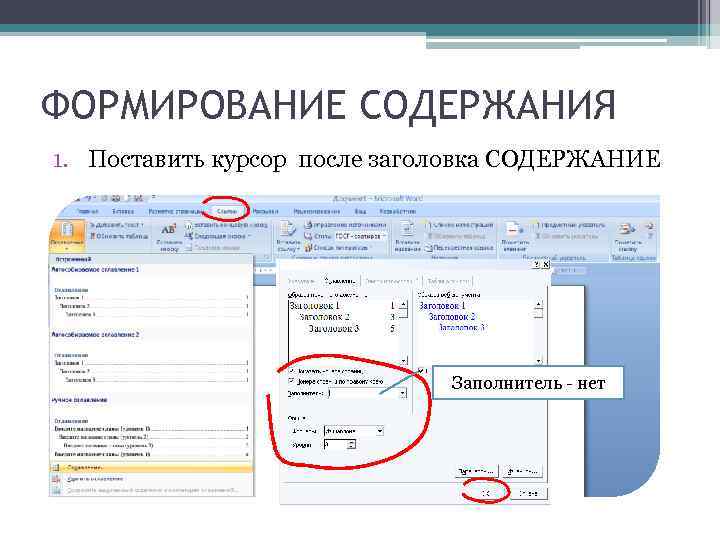The height and width of the screenshot is (540, 720).
Task: Click the Пометить элемент icon
Action: point(512,229)
